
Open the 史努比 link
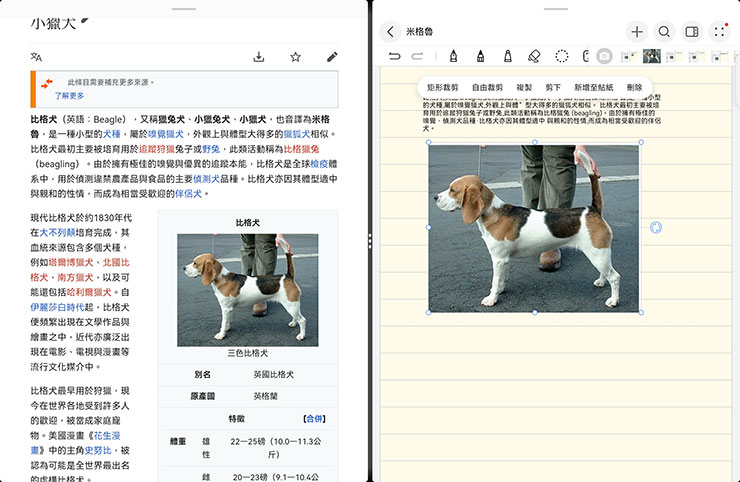point(98,450)
